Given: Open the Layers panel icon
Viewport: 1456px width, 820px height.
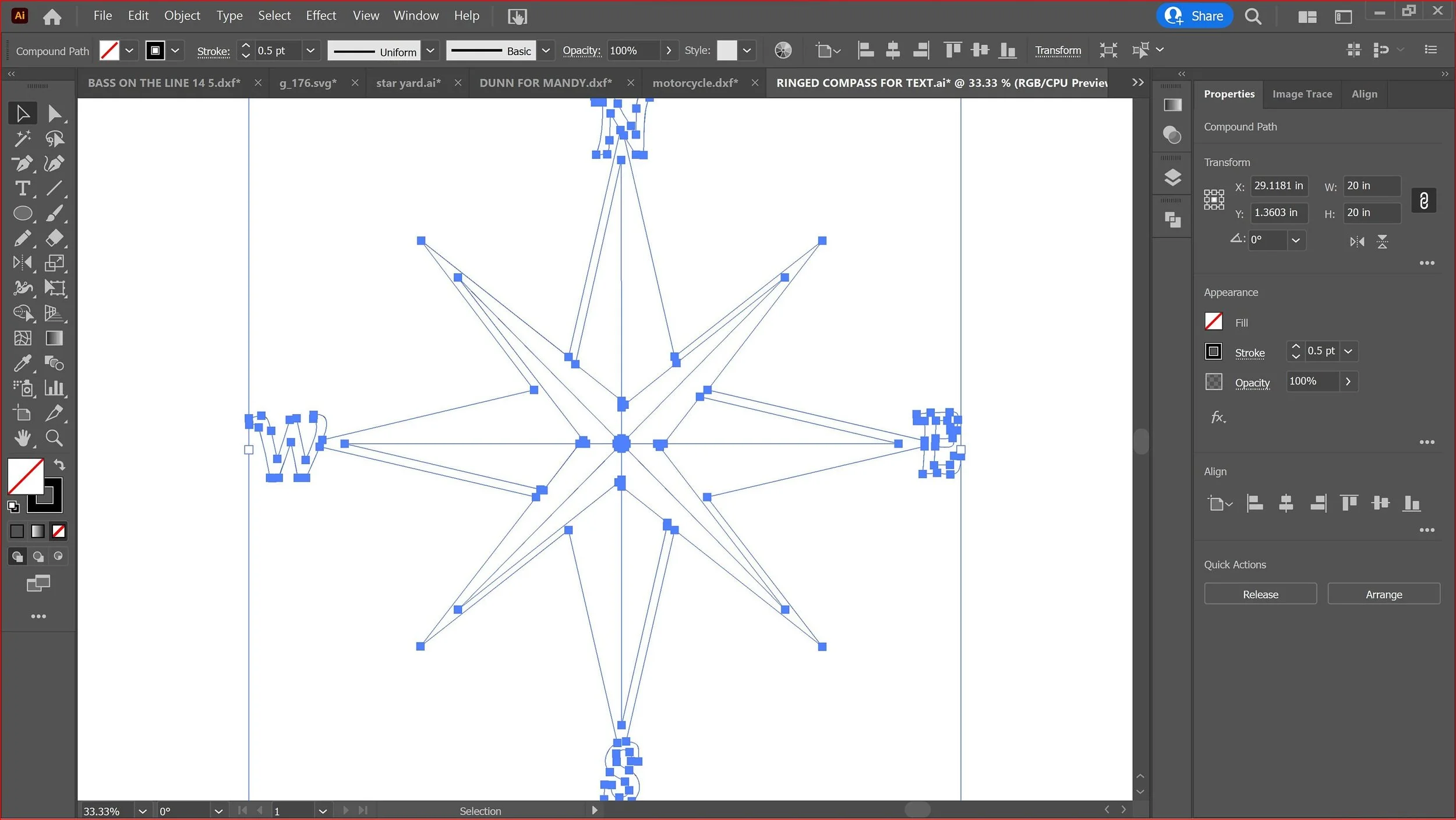Looking at the screenshot, I should [x=1172, y=177].
